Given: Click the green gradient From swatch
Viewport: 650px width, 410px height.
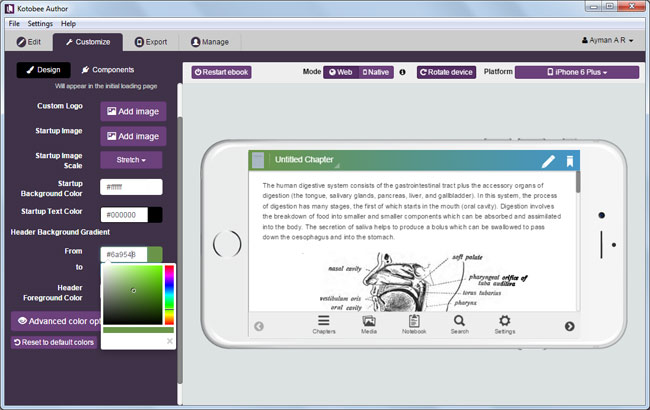Looking at the screenshot, I should pyautogui.click(x=155, y=255).
